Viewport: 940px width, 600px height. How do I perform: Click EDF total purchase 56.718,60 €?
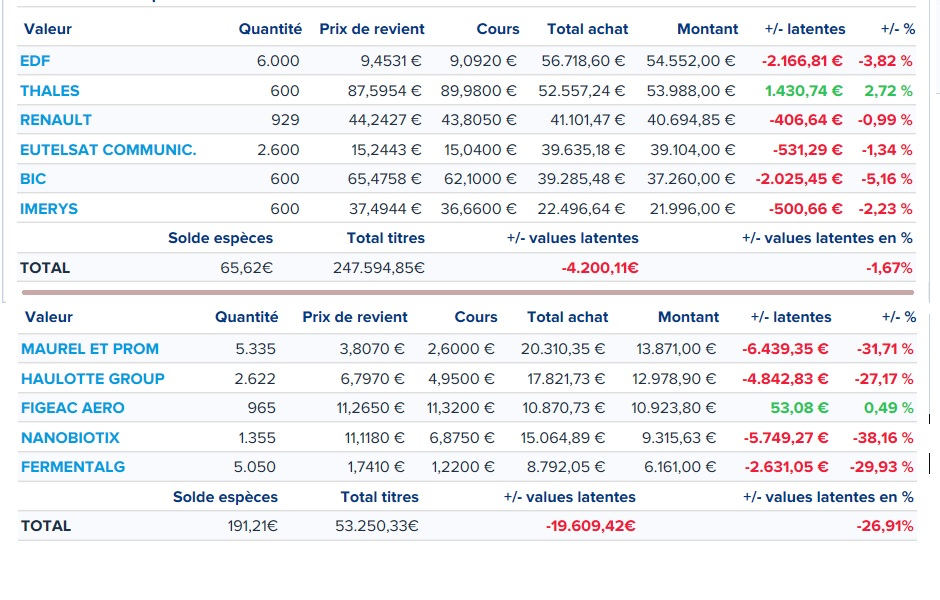(x=583, y=61)
